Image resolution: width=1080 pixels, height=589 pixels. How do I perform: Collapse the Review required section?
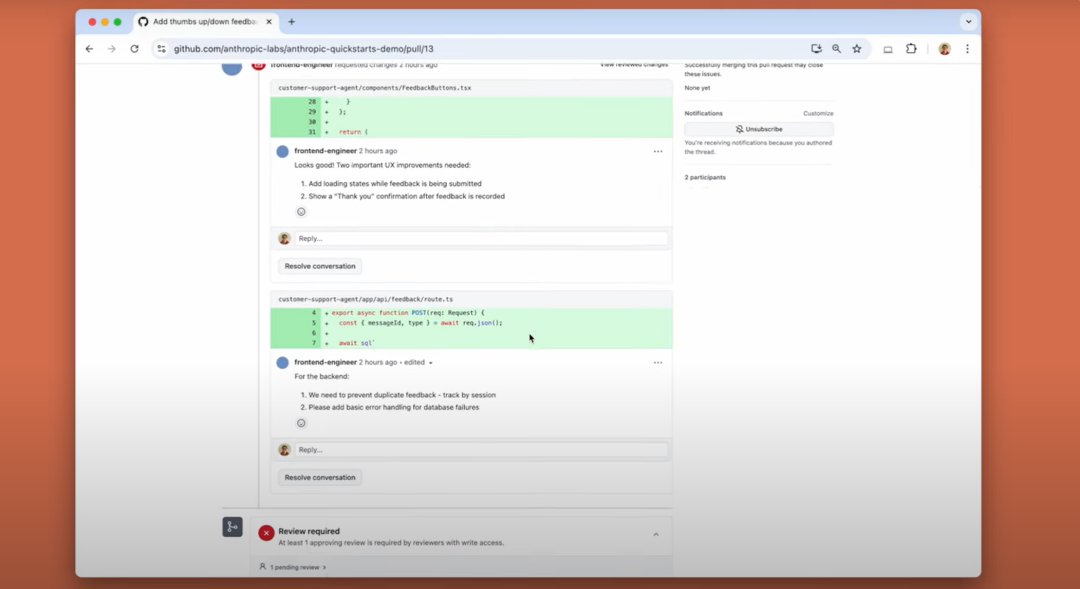(656, 535)
